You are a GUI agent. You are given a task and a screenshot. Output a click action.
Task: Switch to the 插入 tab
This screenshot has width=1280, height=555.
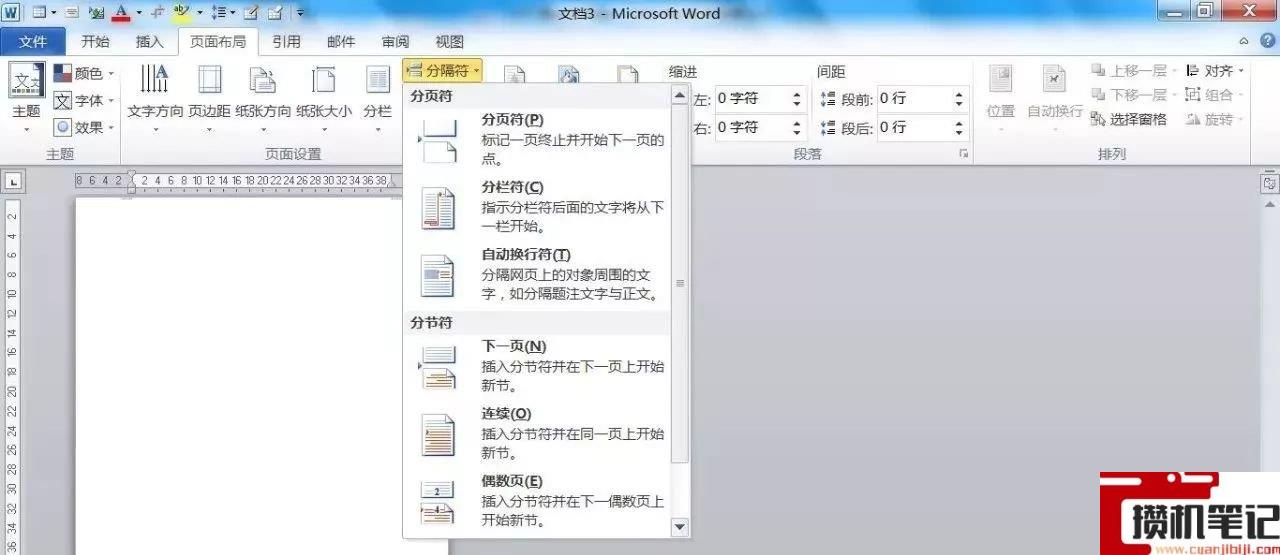[x=149, y=42]
